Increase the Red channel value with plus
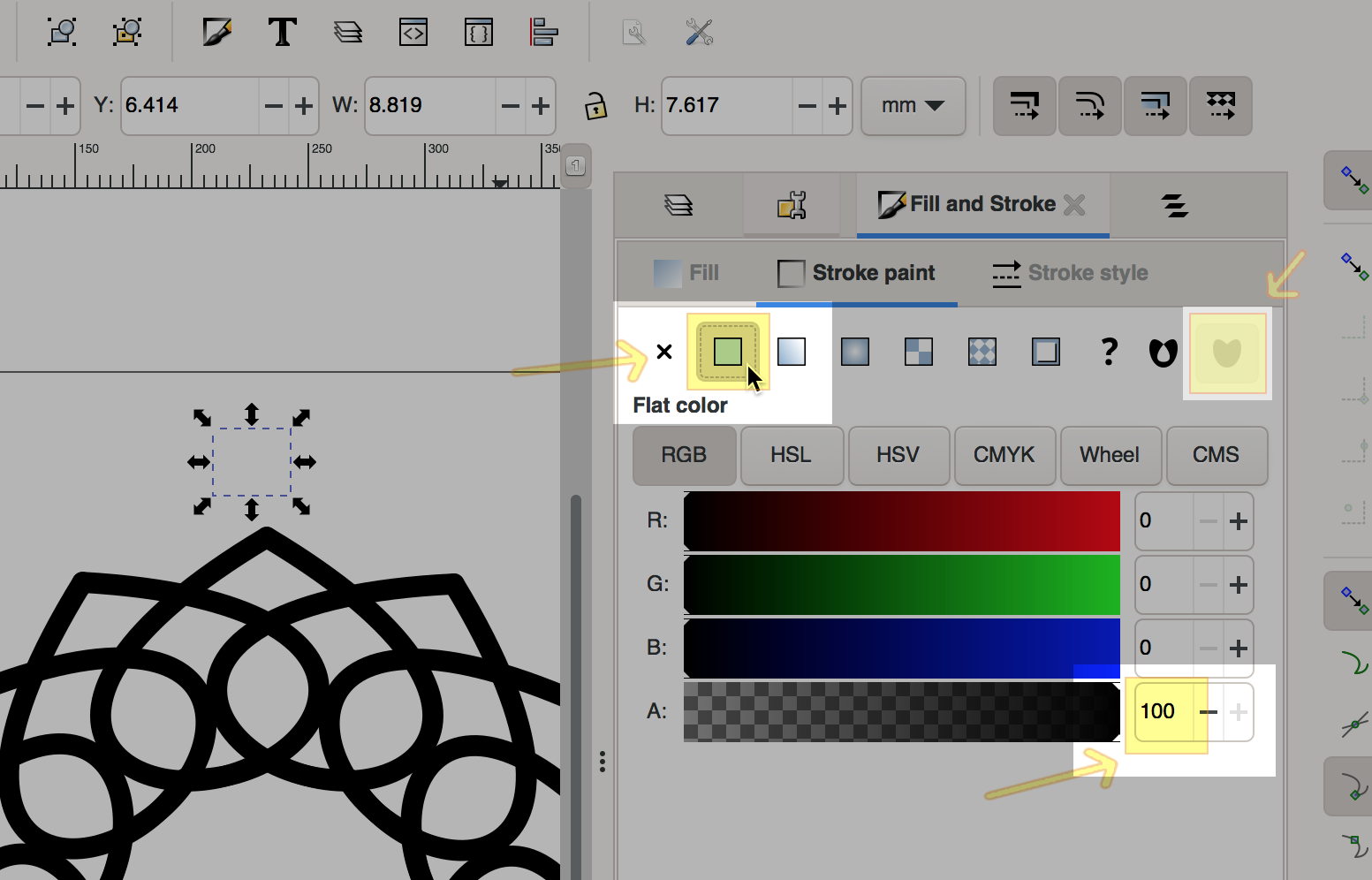The height and width of the screenshot is (880, 1372). [x=1239, y=521]
